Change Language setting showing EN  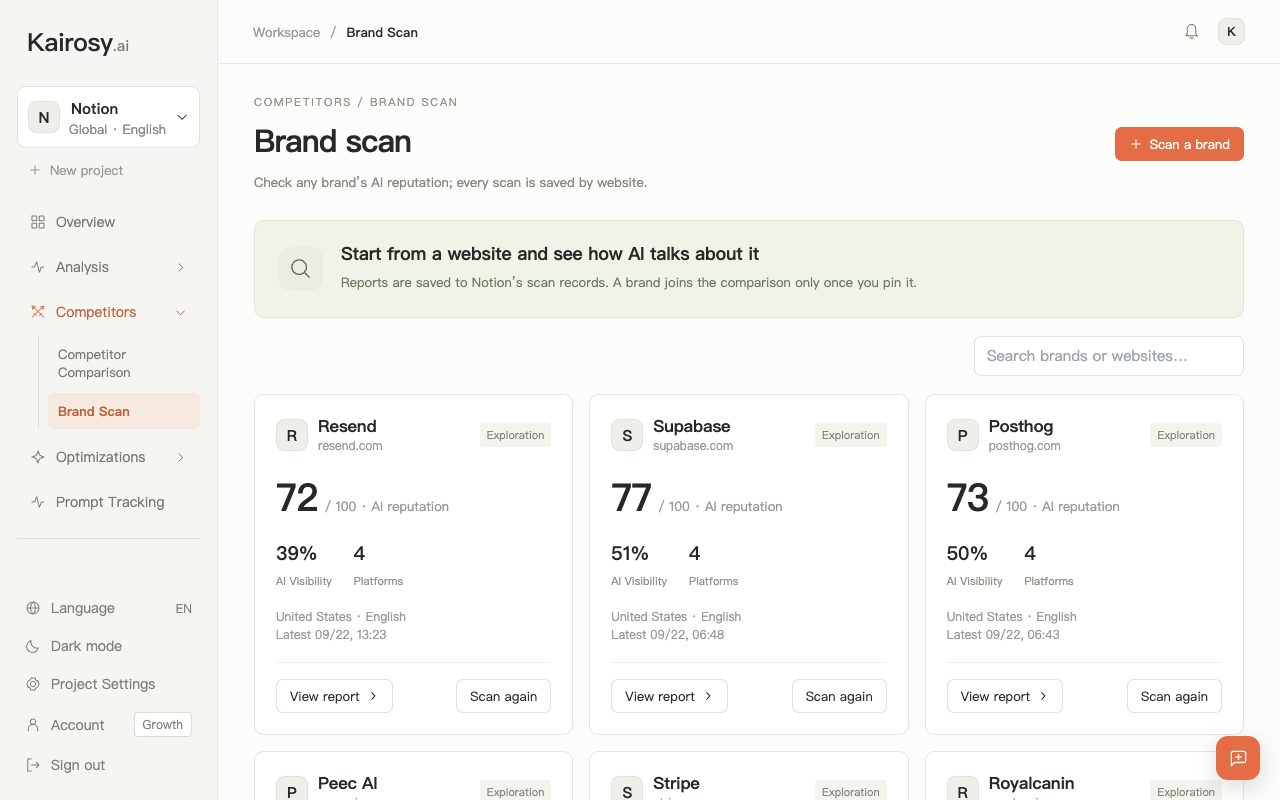(108, 608)
